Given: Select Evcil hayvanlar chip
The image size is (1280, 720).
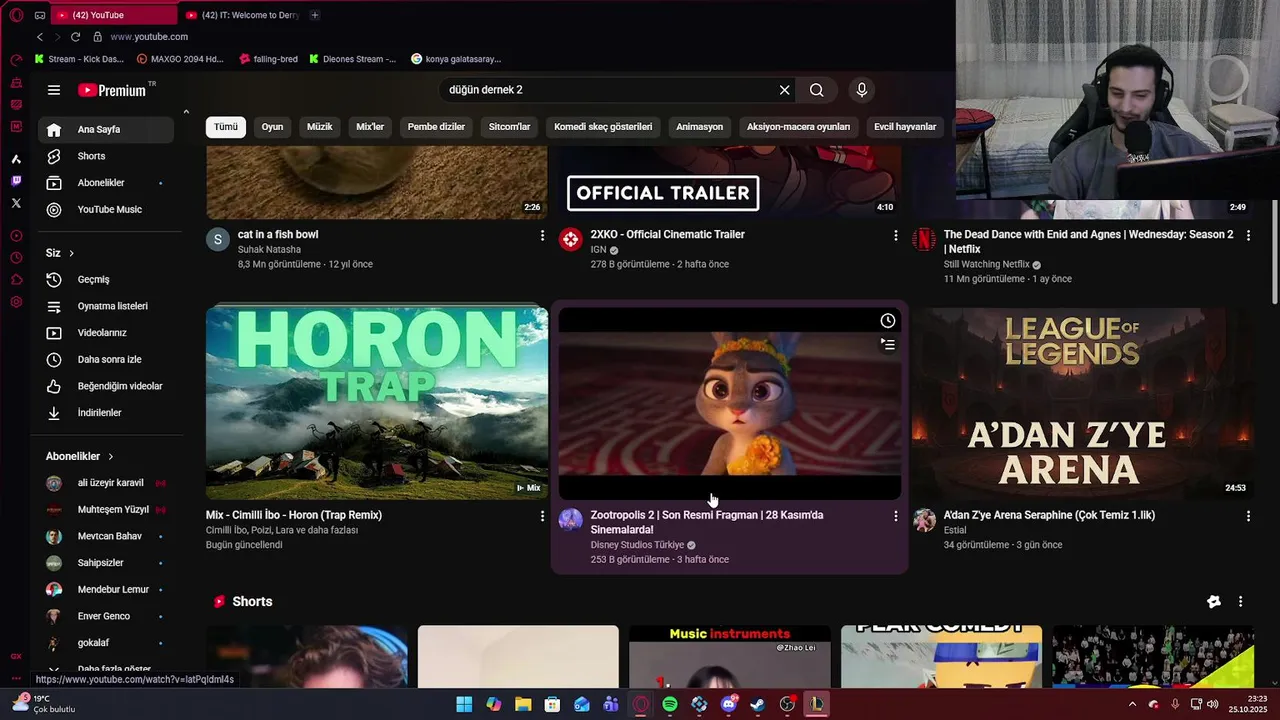Looking at the screenshot, I should coord(905,127).
